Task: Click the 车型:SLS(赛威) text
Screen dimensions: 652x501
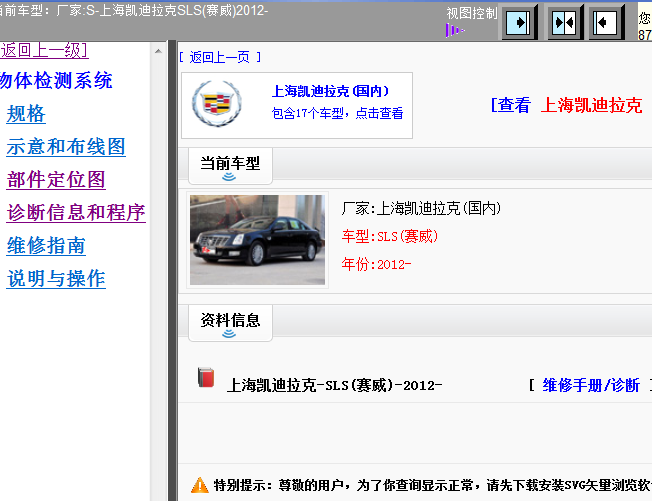Action: [390, 237]
